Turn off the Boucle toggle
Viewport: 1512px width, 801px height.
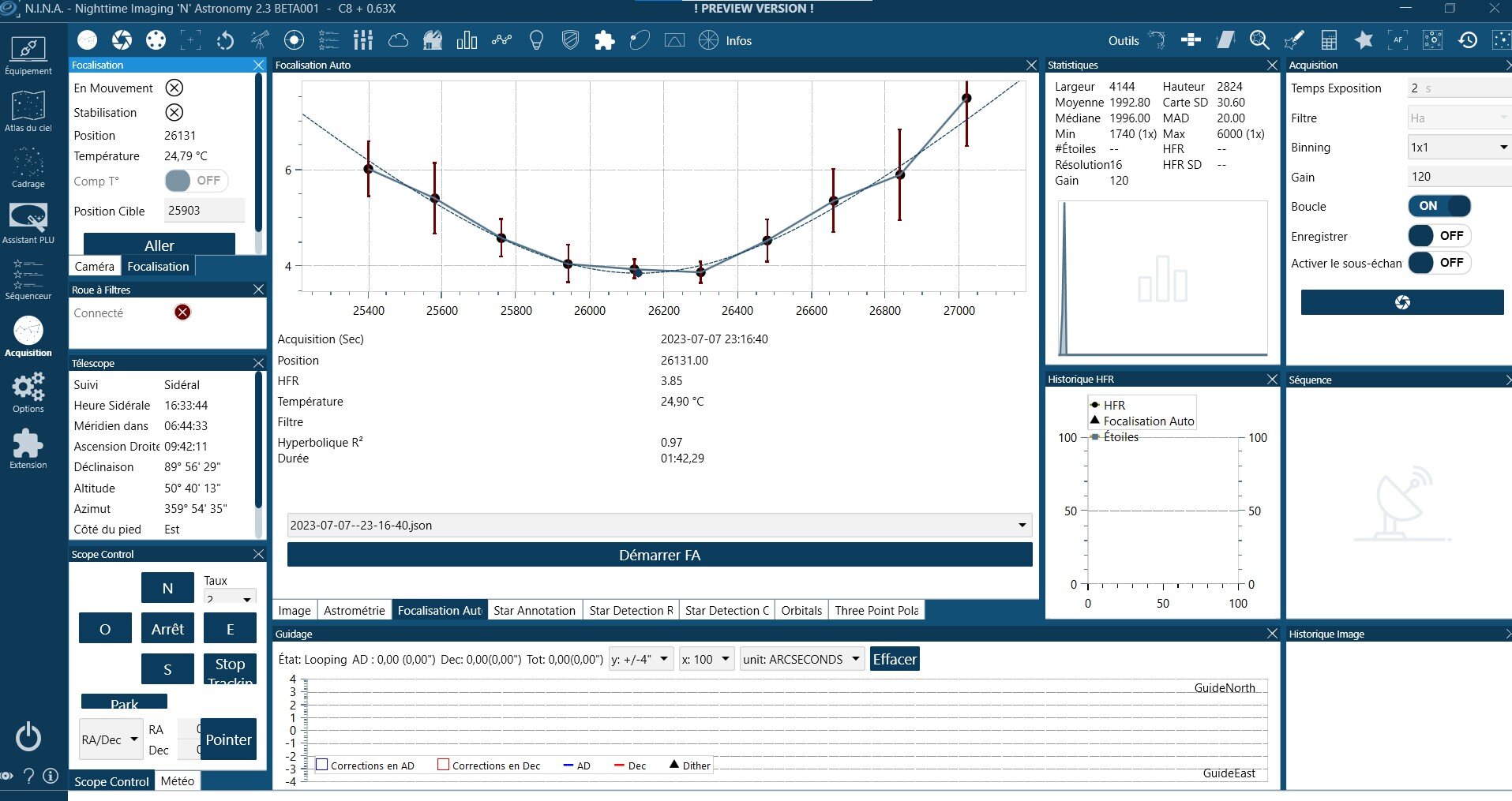(x=1439, y=206)
